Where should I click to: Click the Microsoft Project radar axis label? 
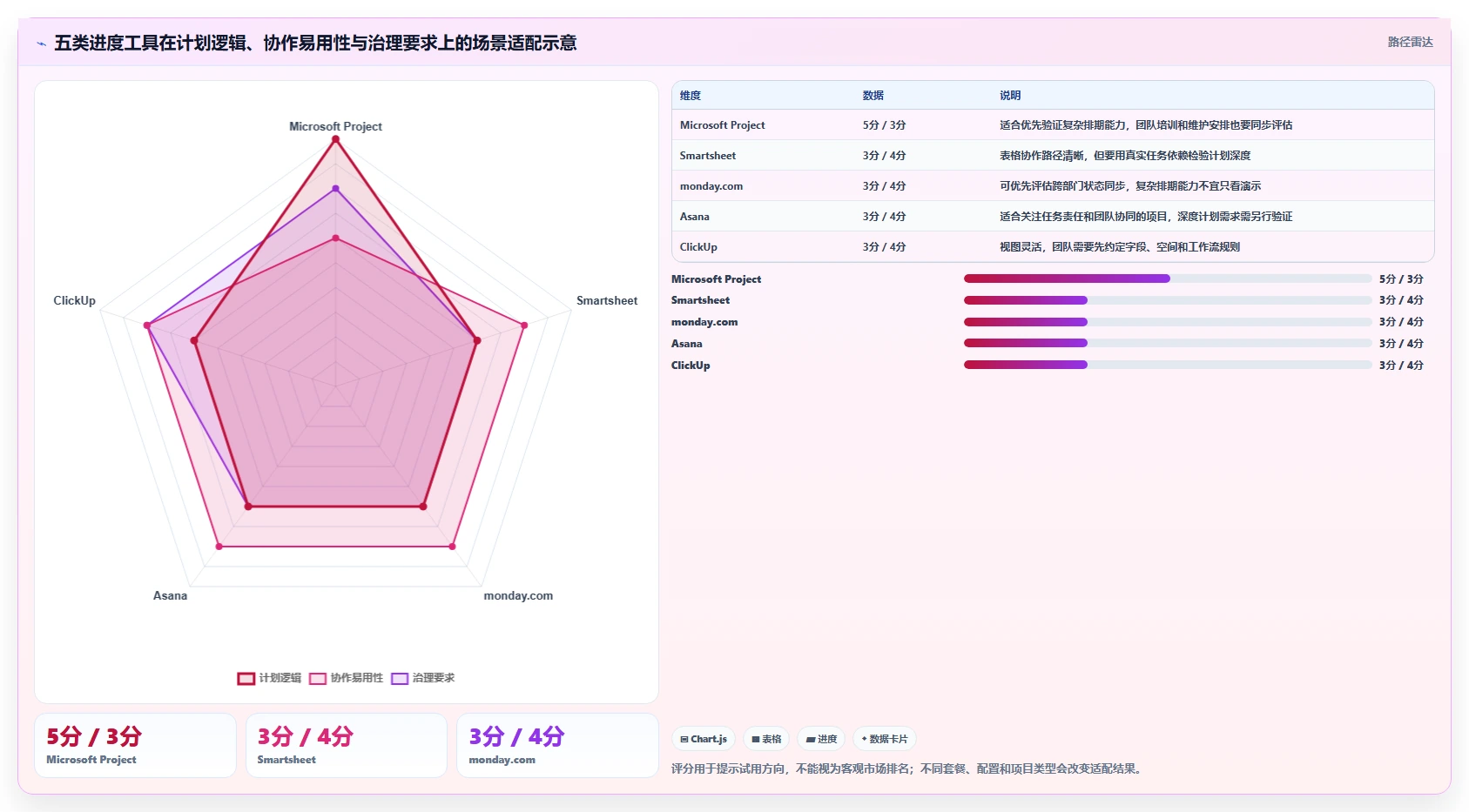[335, 126]
